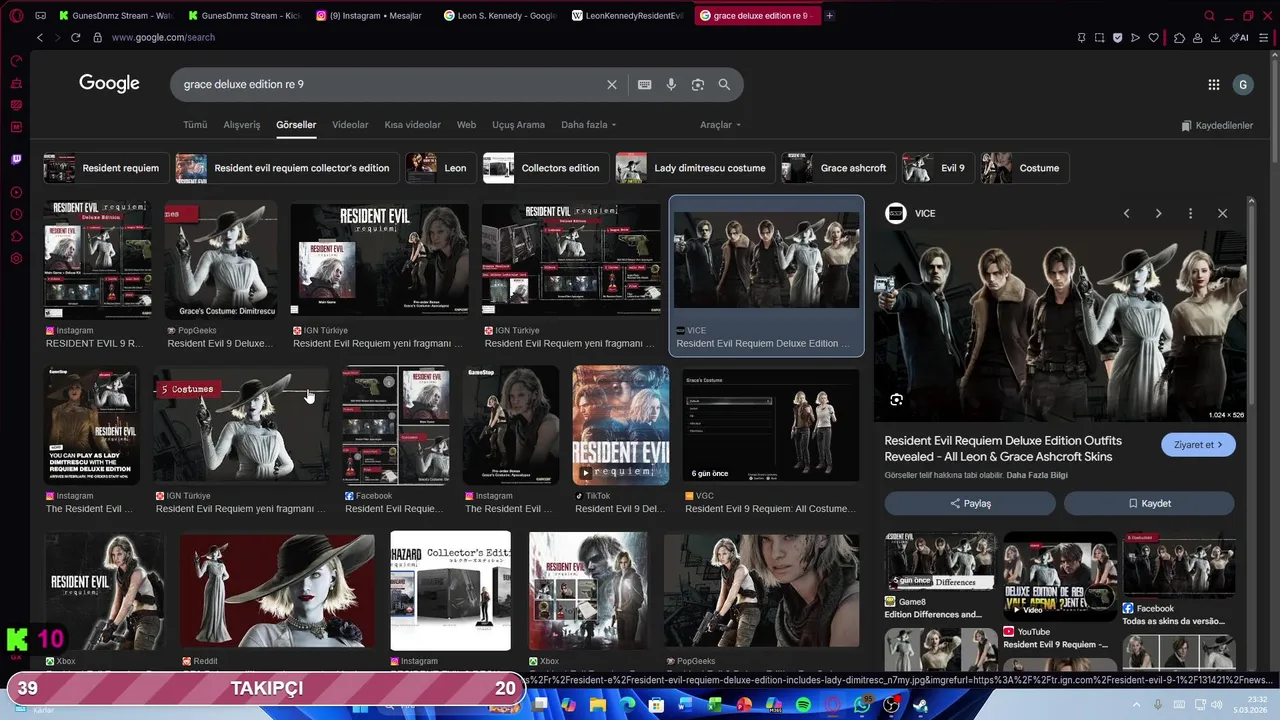
Task: Switch to the Instagram Mesajlar browser tab
Action: (369, 15)
